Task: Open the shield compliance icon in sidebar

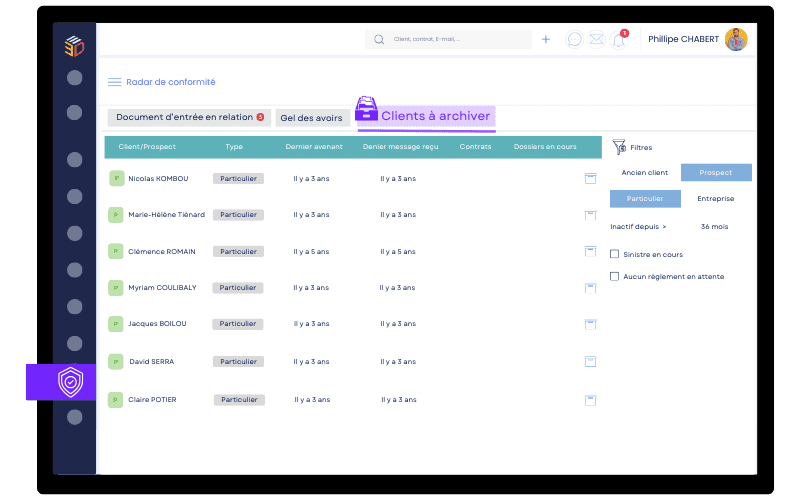Action: pyautogui.click(x=70, y=382)
